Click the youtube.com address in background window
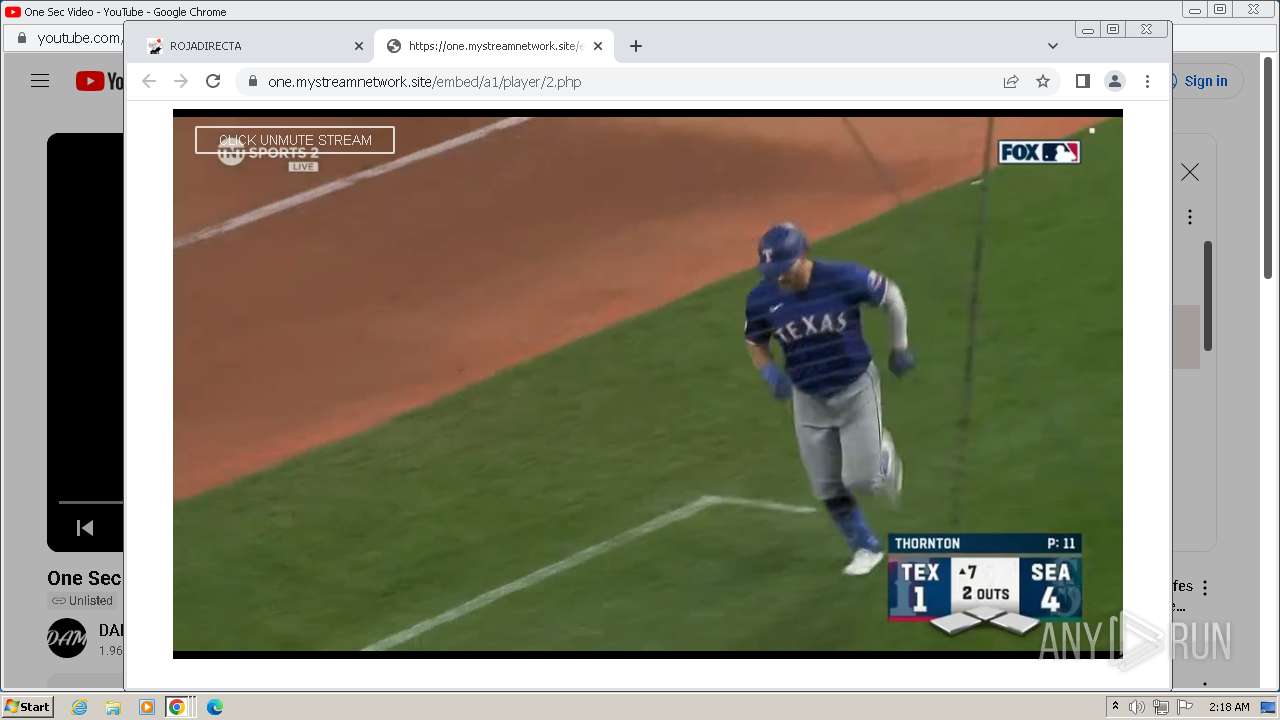Viewport: 1280px width, 720px height. click(79, 38)
